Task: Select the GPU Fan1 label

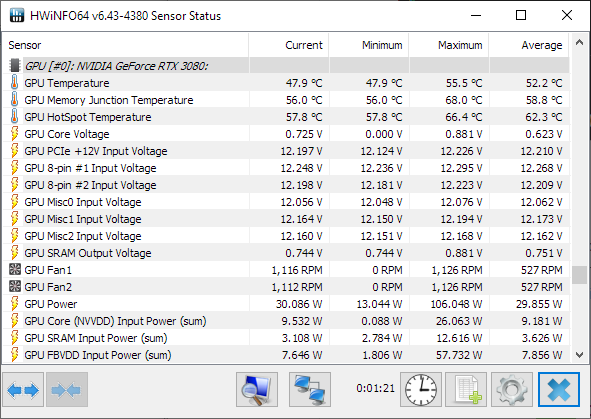Action: 48,270
